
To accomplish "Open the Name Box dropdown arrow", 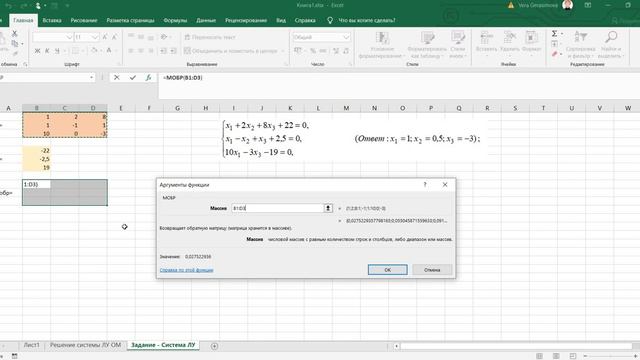I will (x=91, y=78).
